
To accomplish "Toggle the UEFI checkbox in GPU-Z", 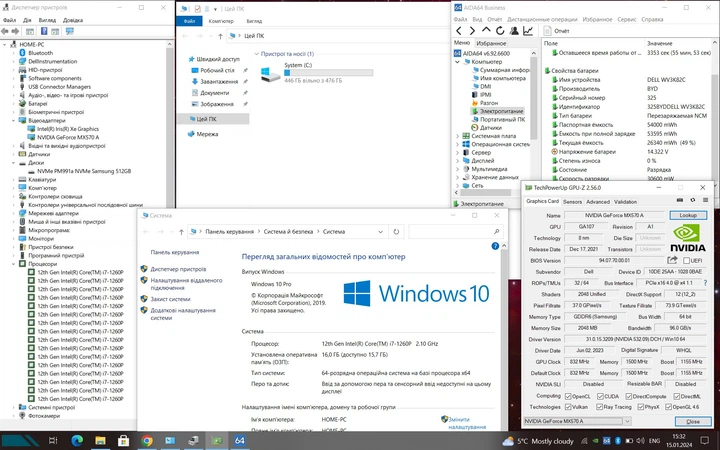I will 686,261.
